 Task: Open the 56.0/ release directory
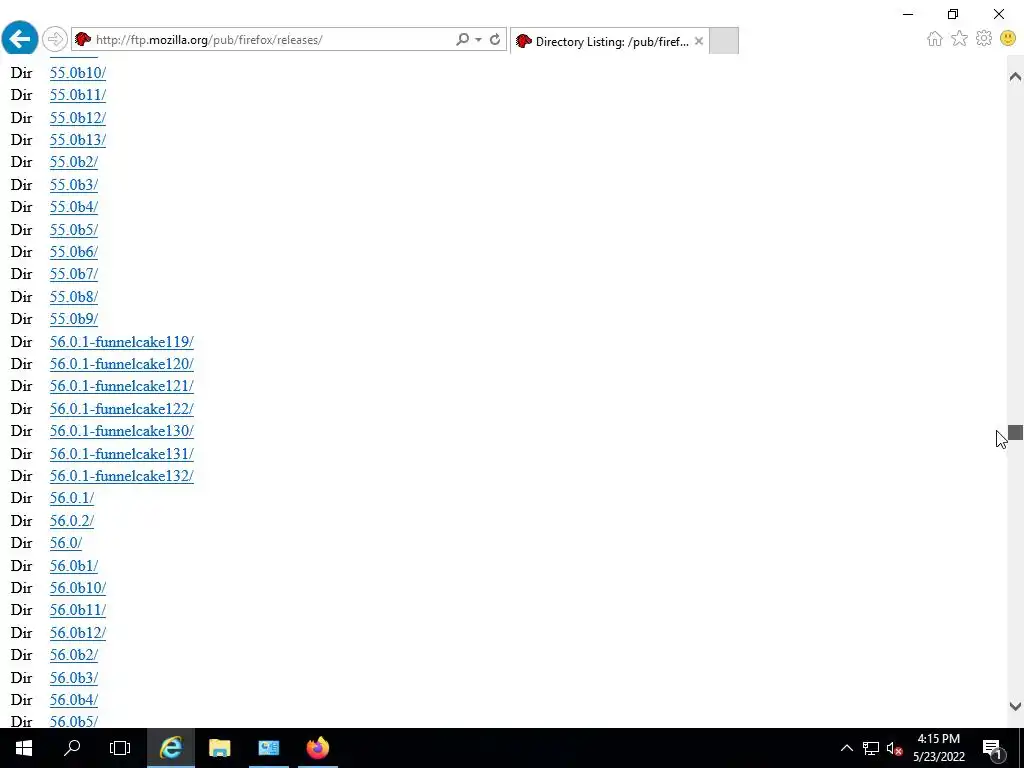coord(66,543)
